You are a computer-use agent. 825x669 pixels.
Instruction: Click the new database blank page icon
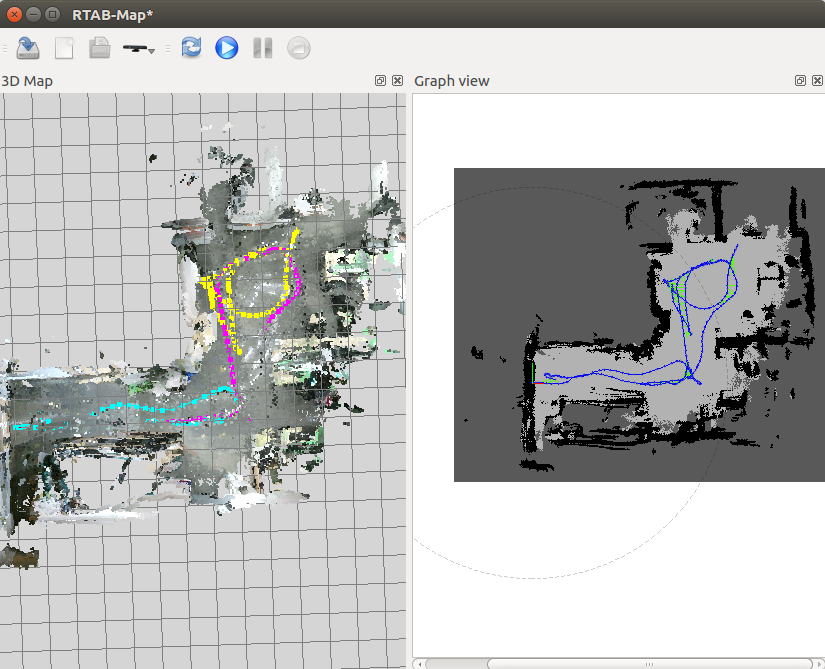pyautogui.click(x=64, y=47)
